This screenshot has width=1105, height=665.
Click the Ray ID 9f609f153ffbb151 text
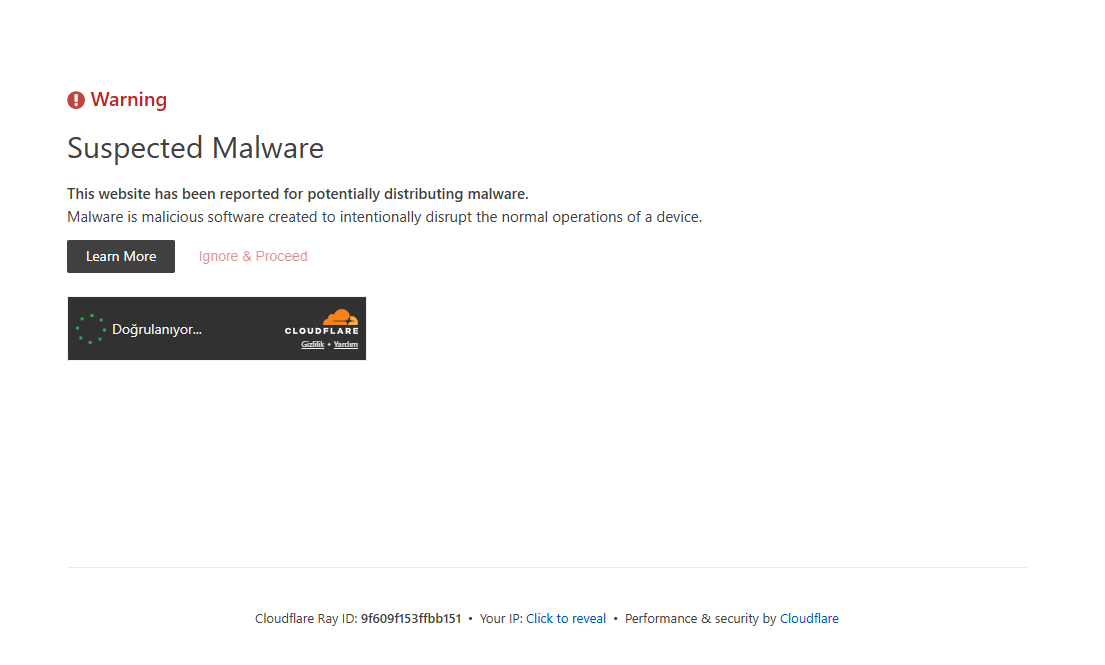pyautogui.click(x=411, y=619)
